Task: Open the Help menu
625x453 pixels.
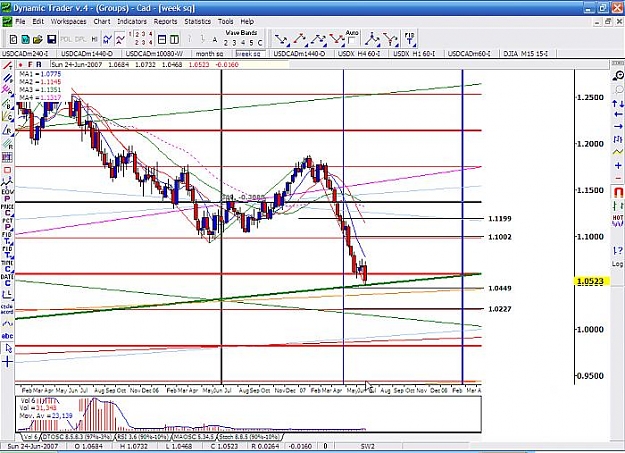Action: (247, 22)
